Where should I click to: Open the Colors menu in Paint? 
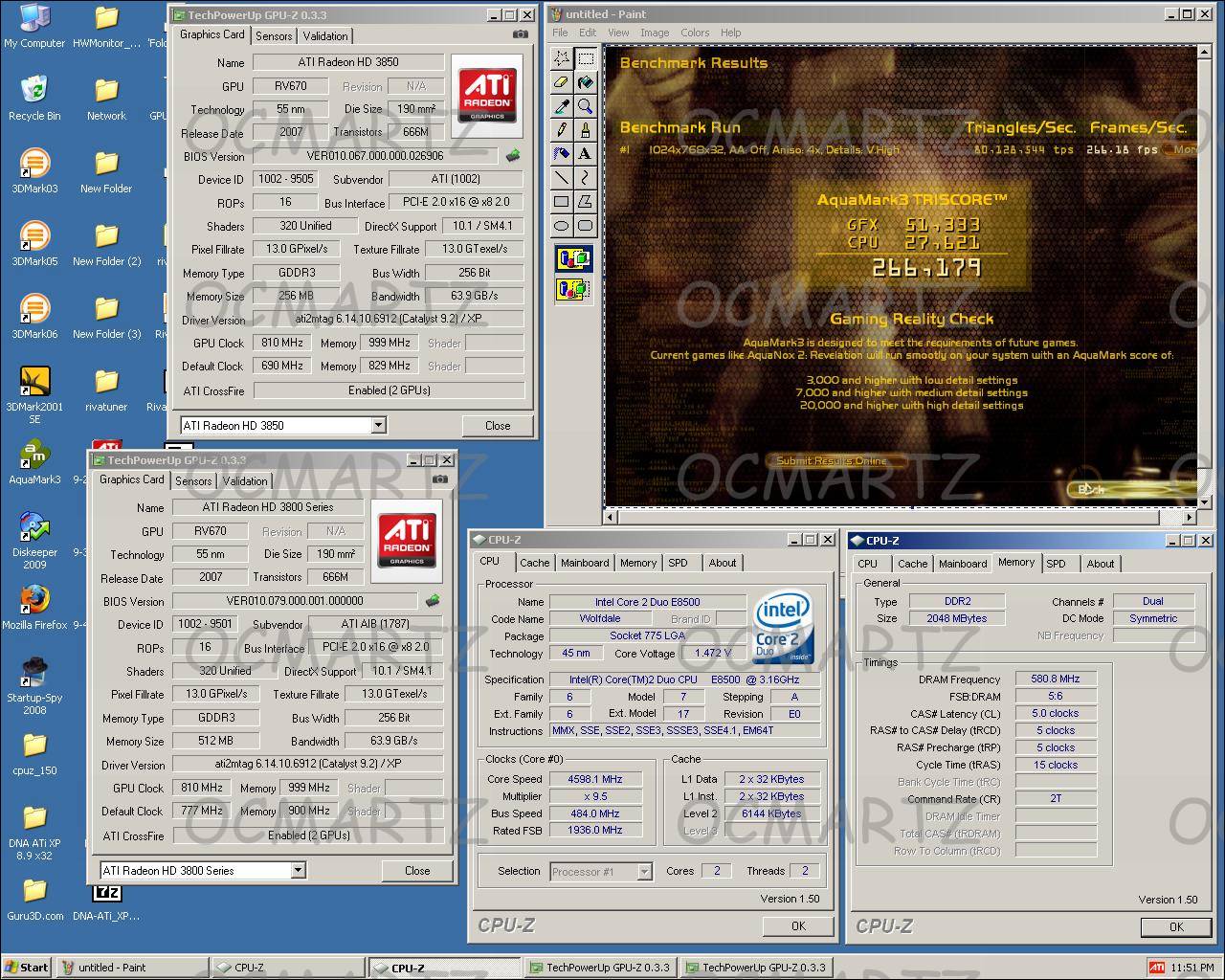coord(695,33)
